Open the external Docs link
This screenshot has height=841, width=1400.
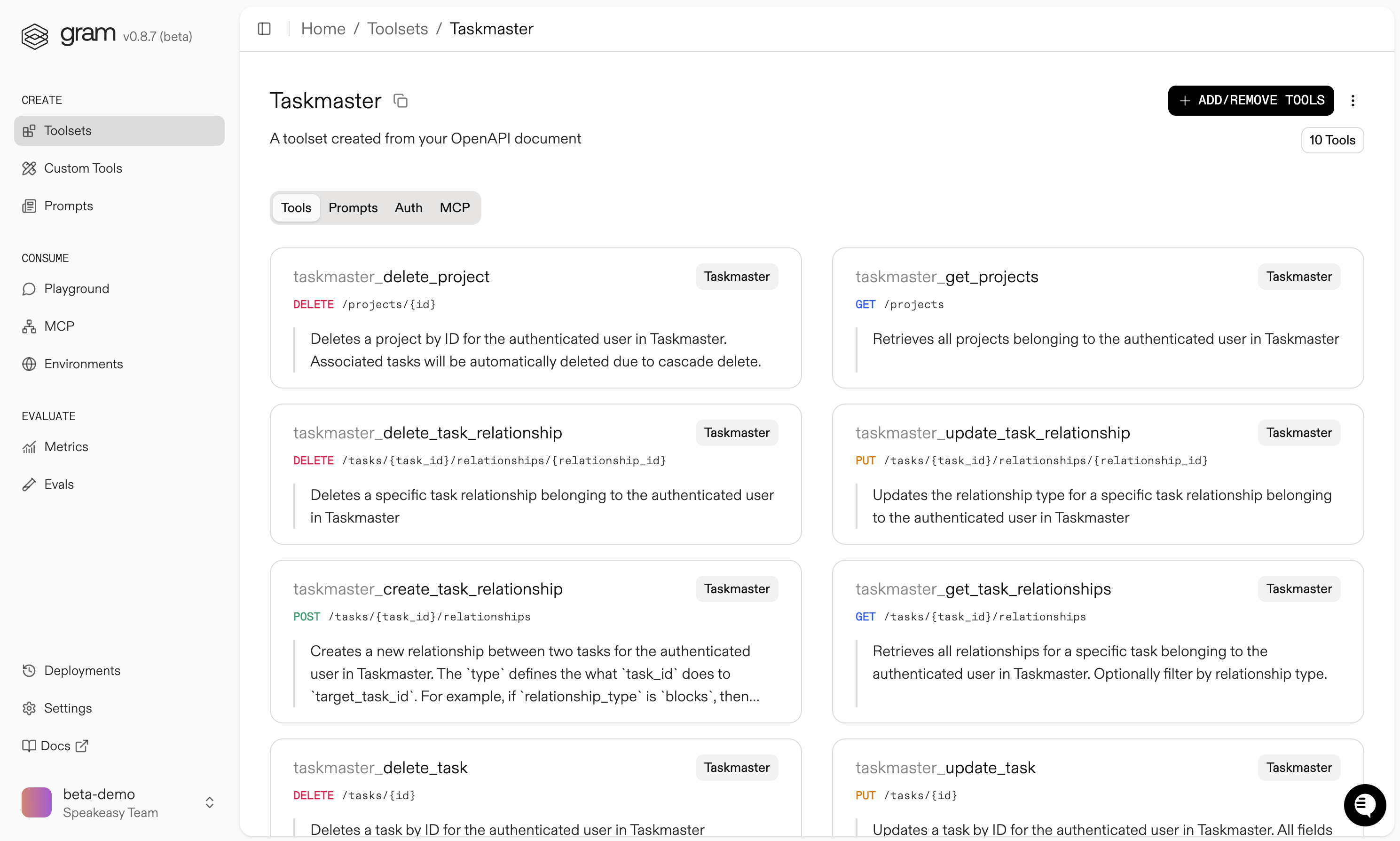55,746
